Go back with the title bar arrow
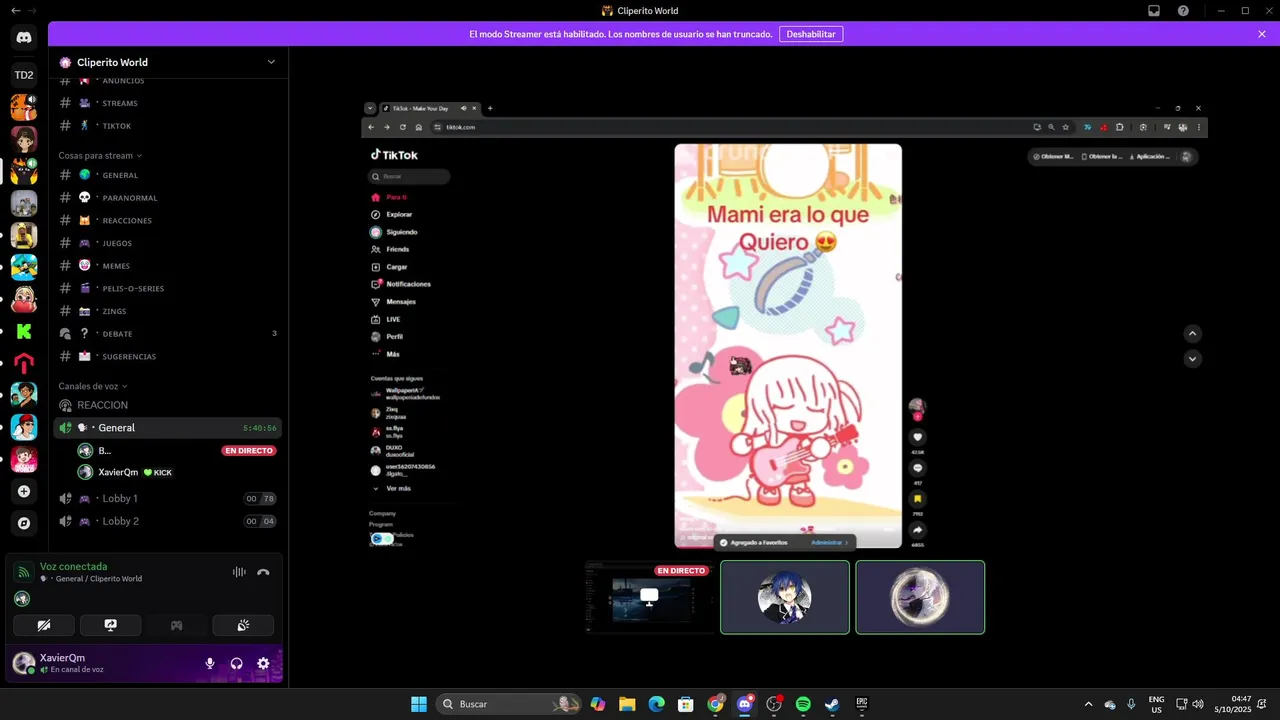 coord(15,11)
